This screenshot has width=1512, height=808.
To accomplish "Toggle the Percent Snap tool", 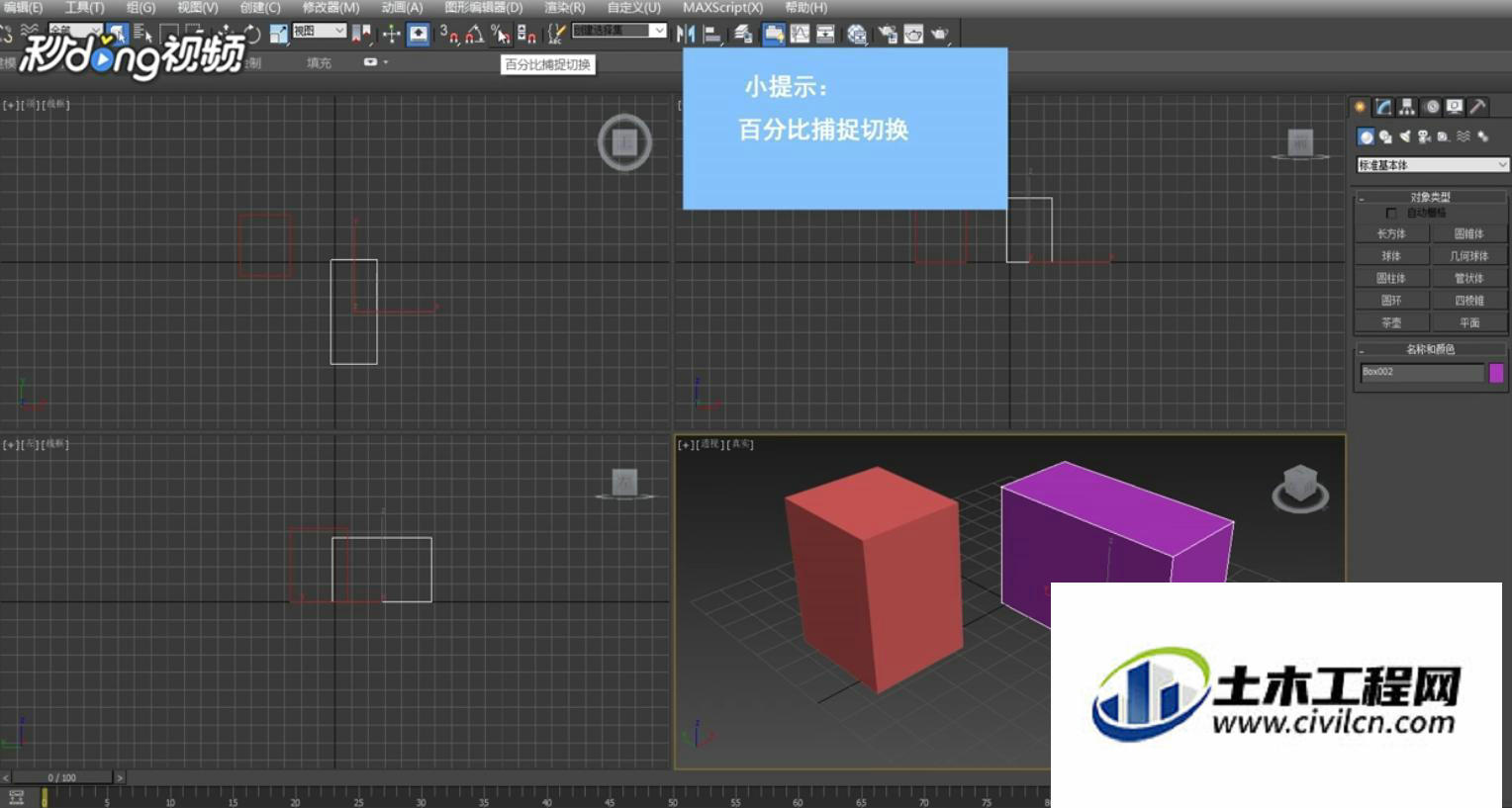I will pyautogui.click(x=501, y=35).
